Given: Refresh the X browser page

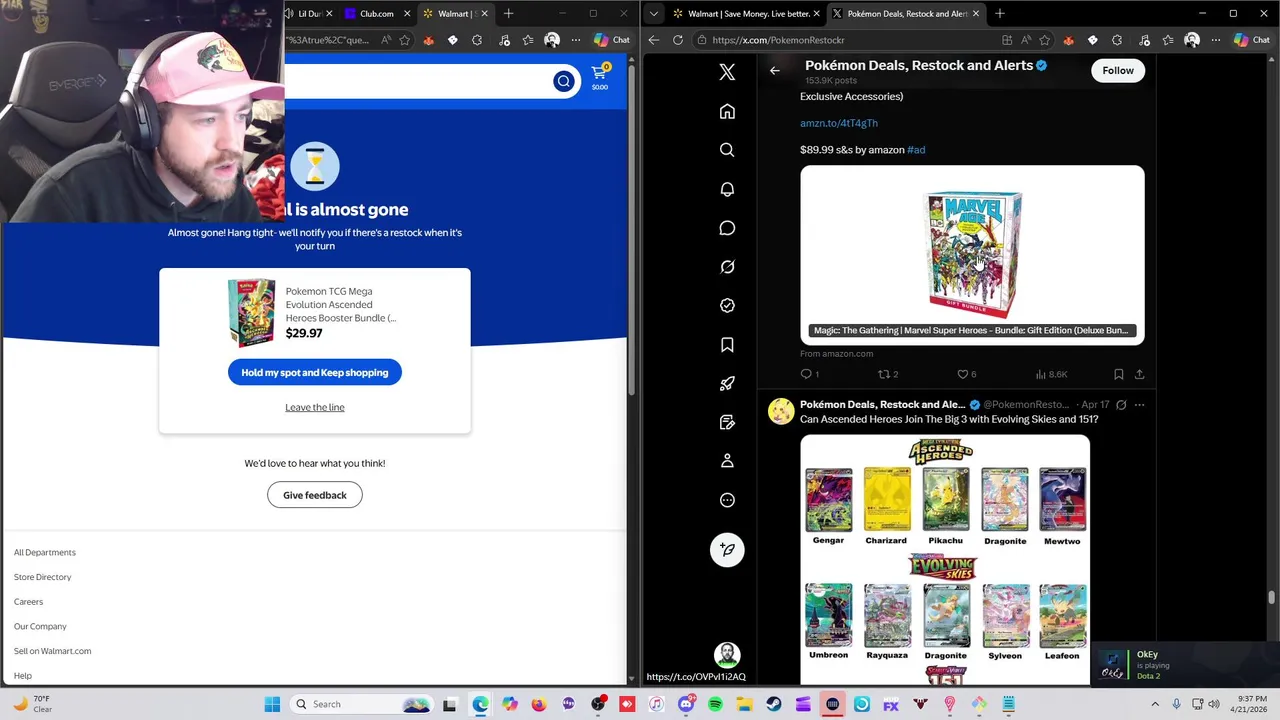Looking at the screenshot, I should coord(678,40).
